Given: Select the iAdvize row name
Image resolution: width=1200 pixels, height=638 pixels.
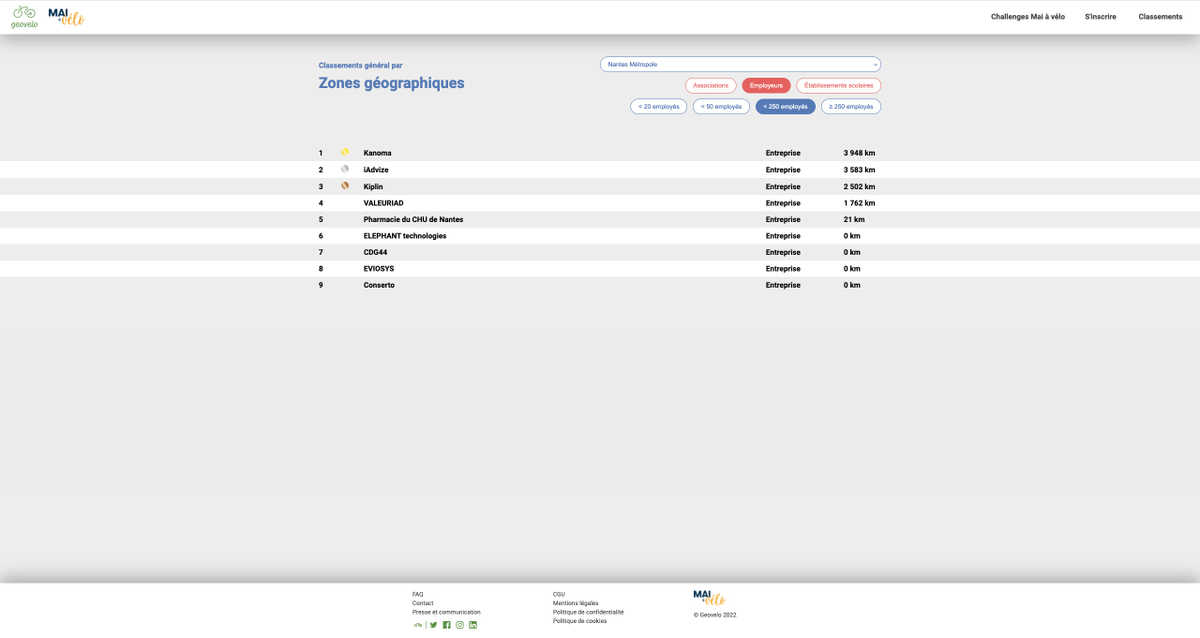Looking at the screenshot, I should [376, 170].
